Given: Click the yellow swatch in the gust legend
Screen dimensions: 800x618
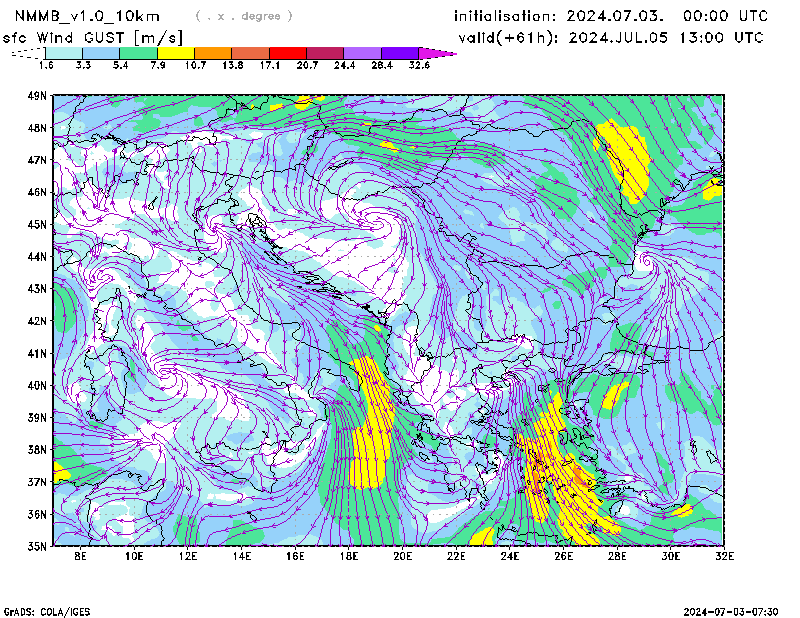Looking at the screenshot, I should tap(175, 53).
